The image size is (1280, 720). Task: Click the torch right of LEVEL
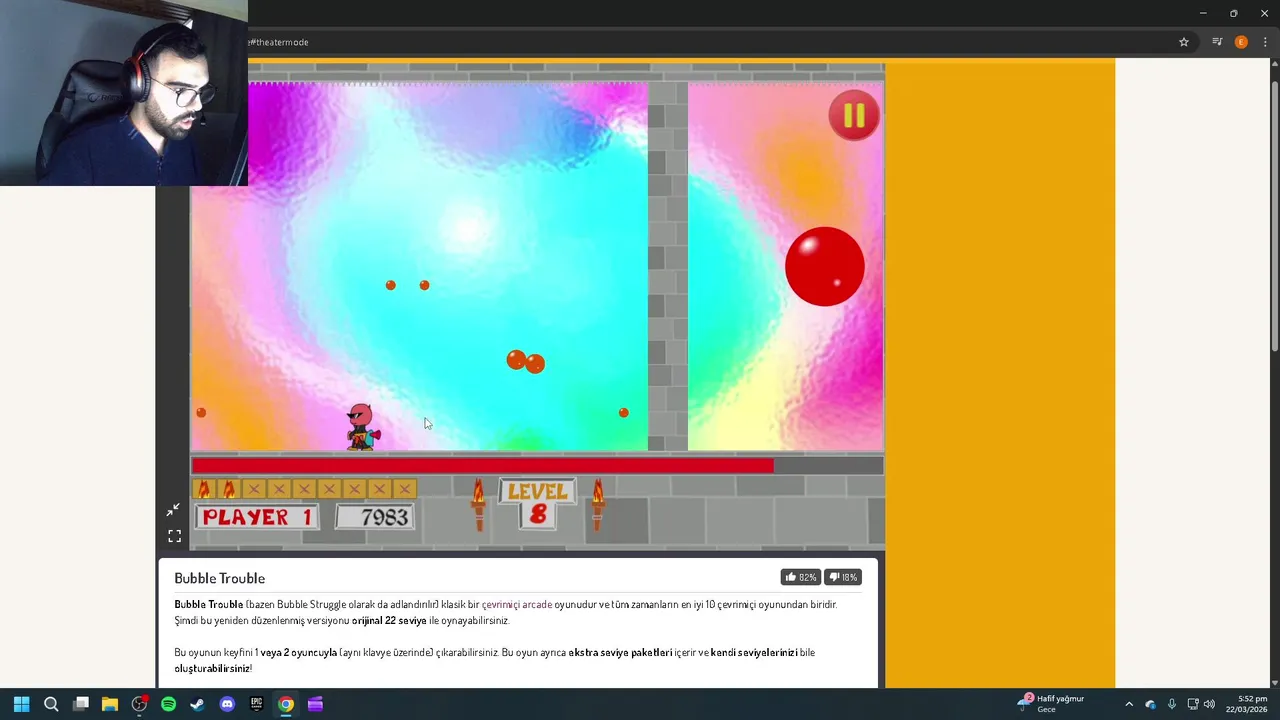coord(598,504)
